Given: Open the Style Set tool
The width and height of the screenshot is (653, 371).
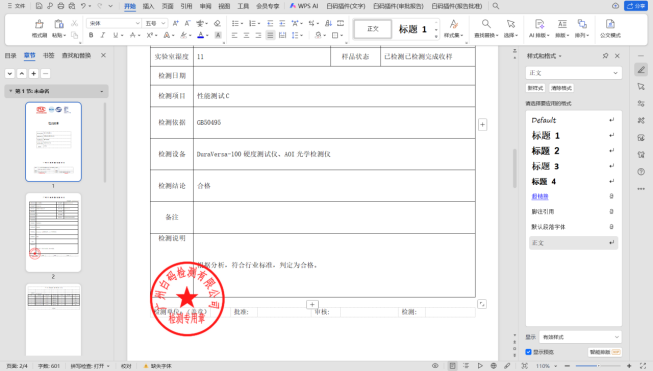Looking at the screenshot, I should [x=454, y=24].
